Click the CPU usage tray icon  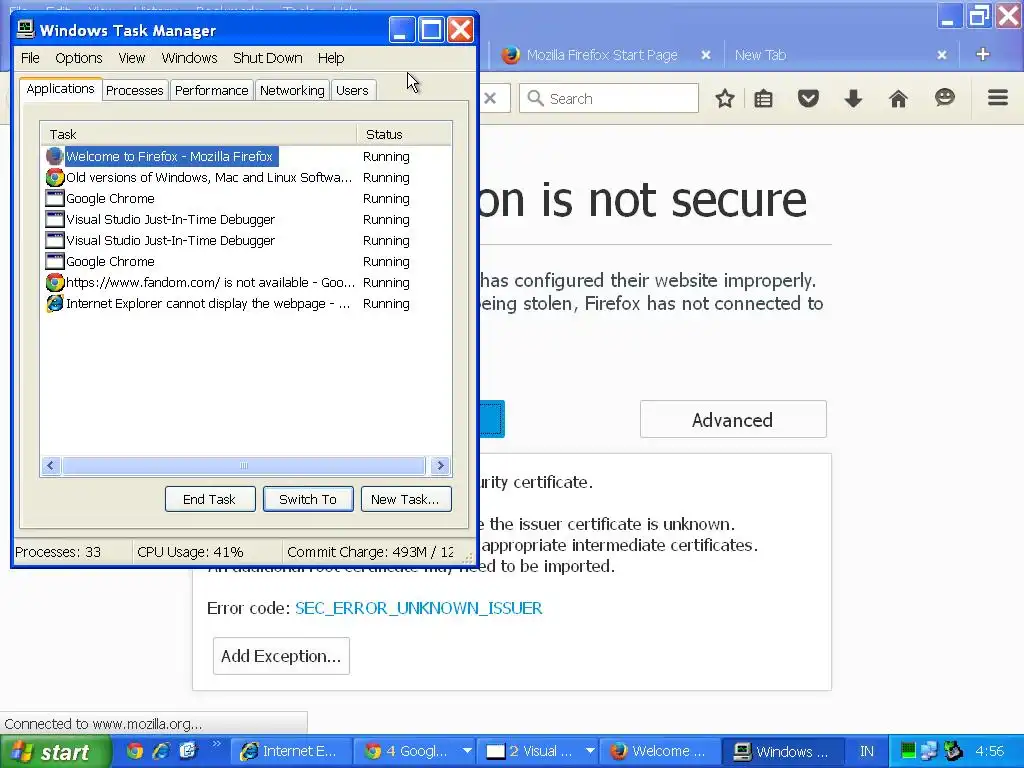pos(908,751)
